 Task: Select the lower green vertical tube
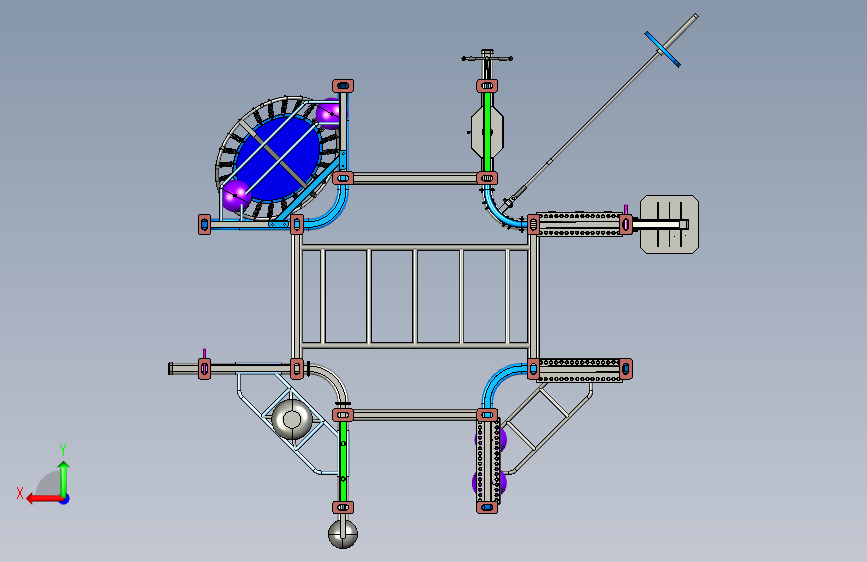(343, 461)
